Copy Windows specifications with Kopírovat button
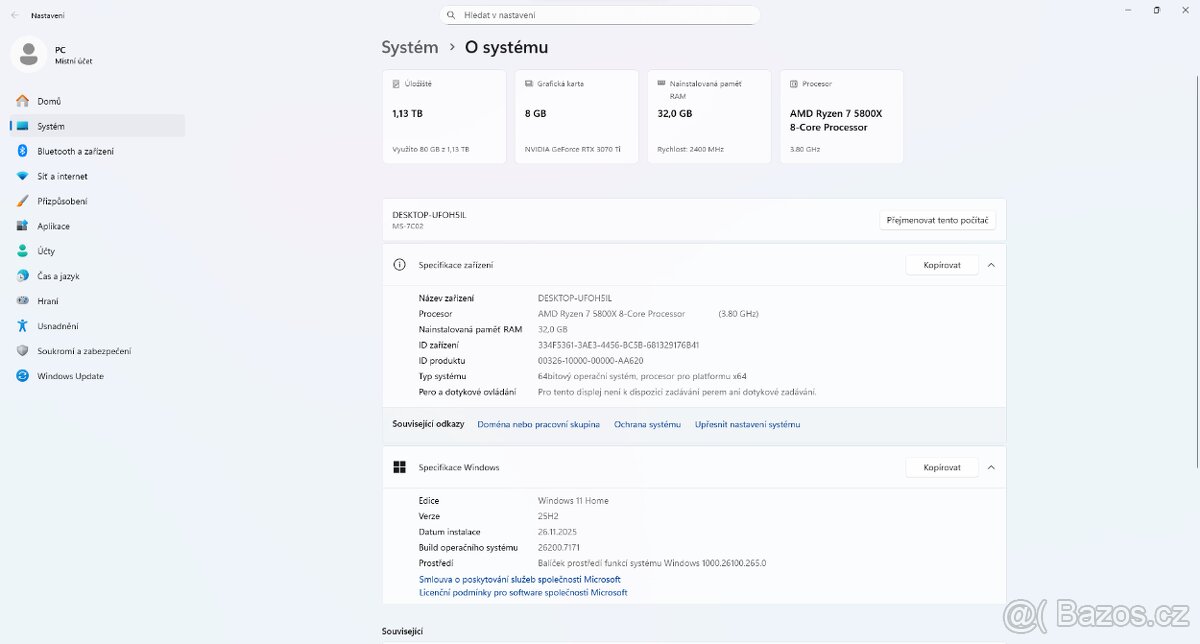1200x644 pixels. (x=942, y=467)
